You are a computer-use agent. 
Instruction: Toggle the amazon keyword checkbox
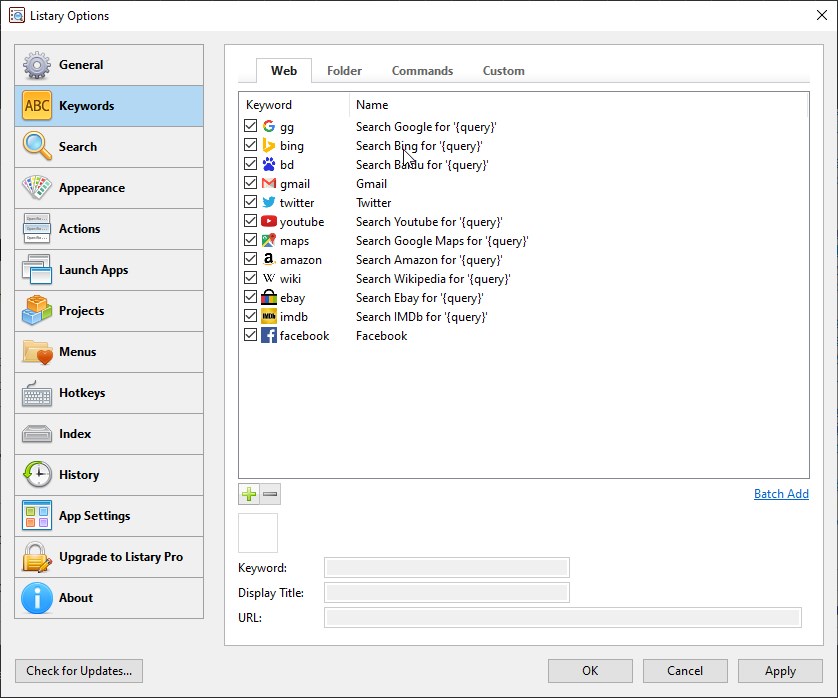point(250,259)
